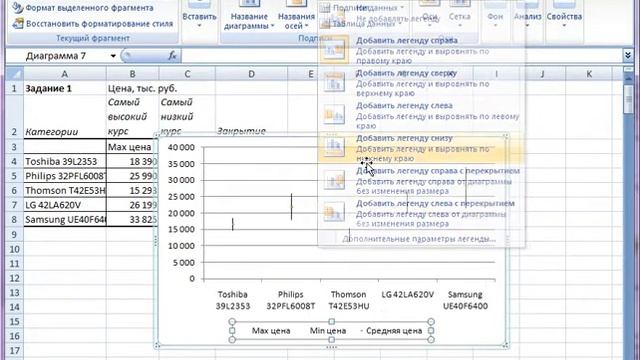Viewport: 640px width, 360px height.
Task: Click the Категории cell
Action: 64,117
